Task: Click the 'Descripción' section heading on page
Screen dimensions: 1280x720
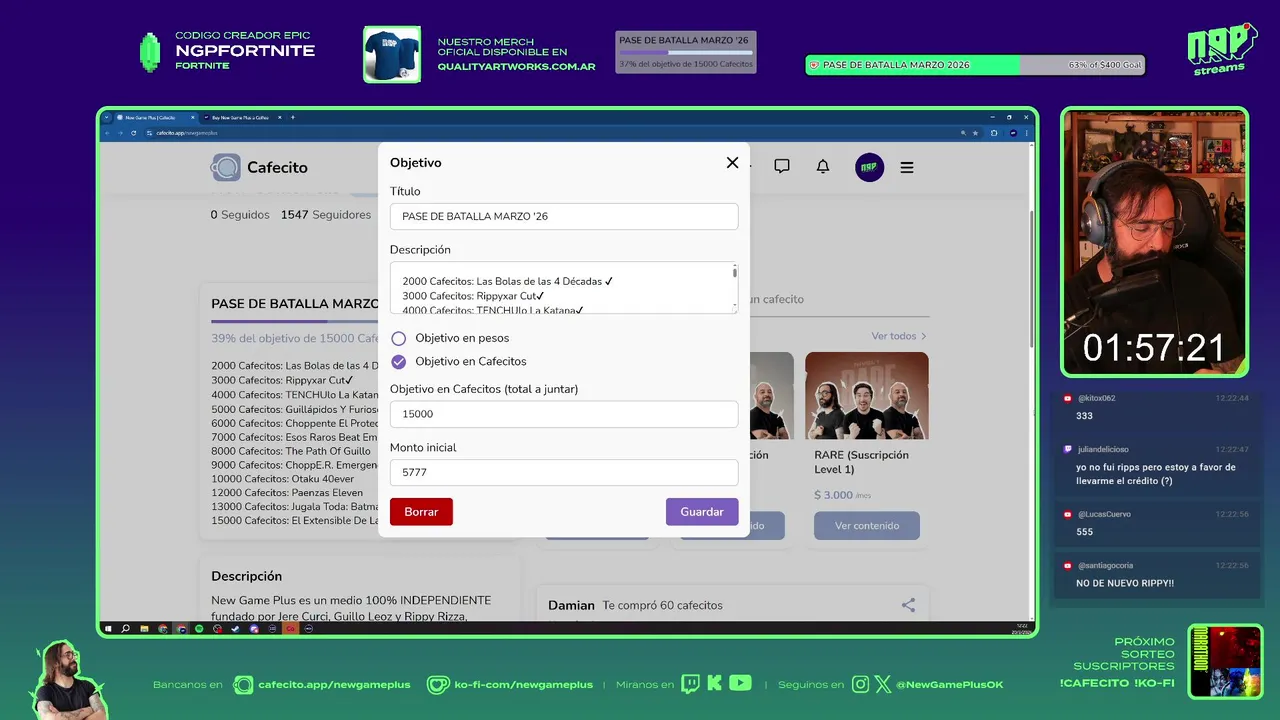Action: click(246, 576)
